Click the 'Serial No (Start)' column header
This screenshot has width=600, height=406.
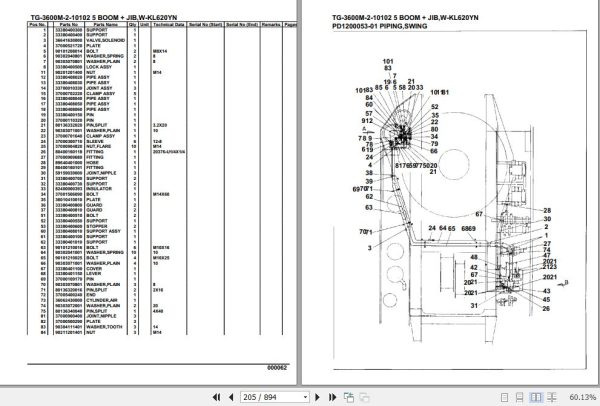coord(205,24)
